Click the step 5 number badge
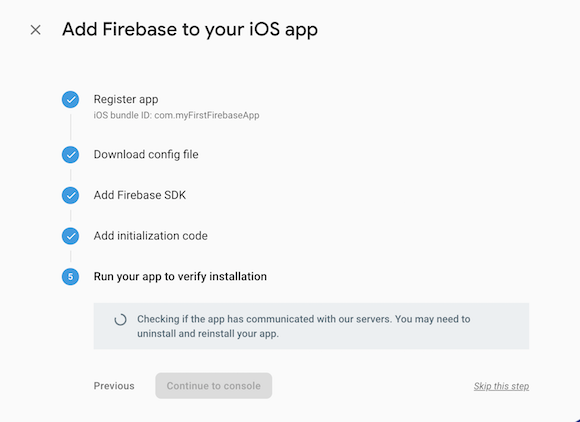The width and height of the screenshot is (580, 422). point(70,277)
